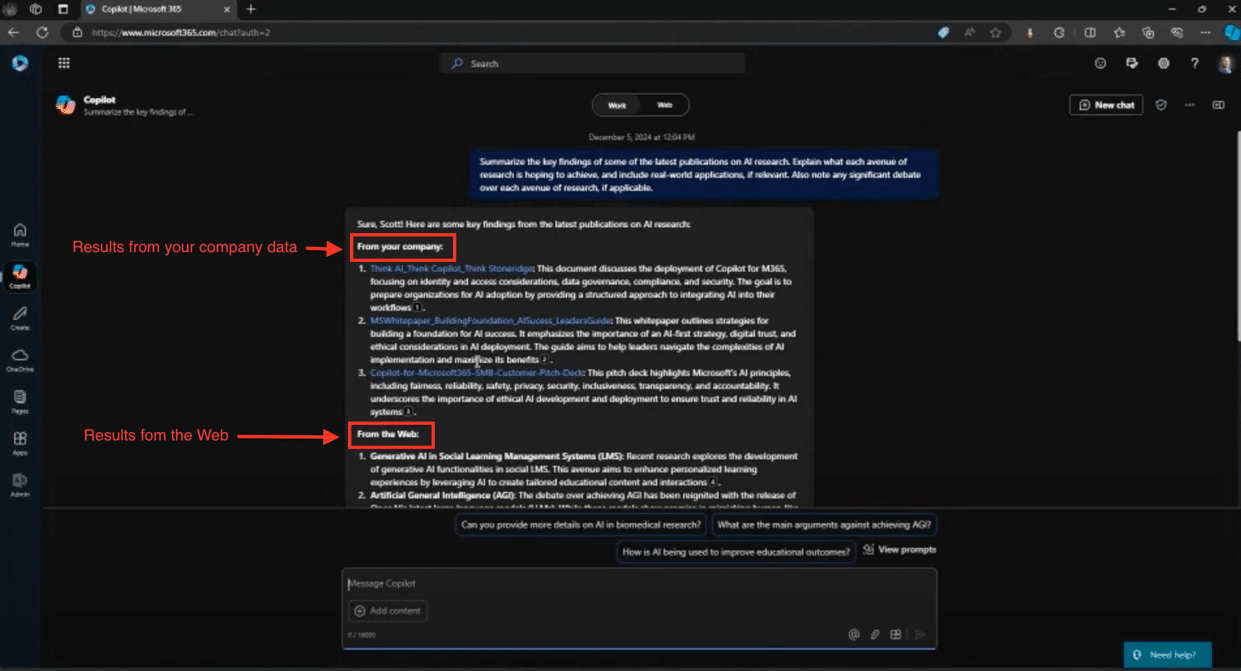Switch the toggle to Work mode
The height and width of the screenshot is (671, 1241).
617,105
